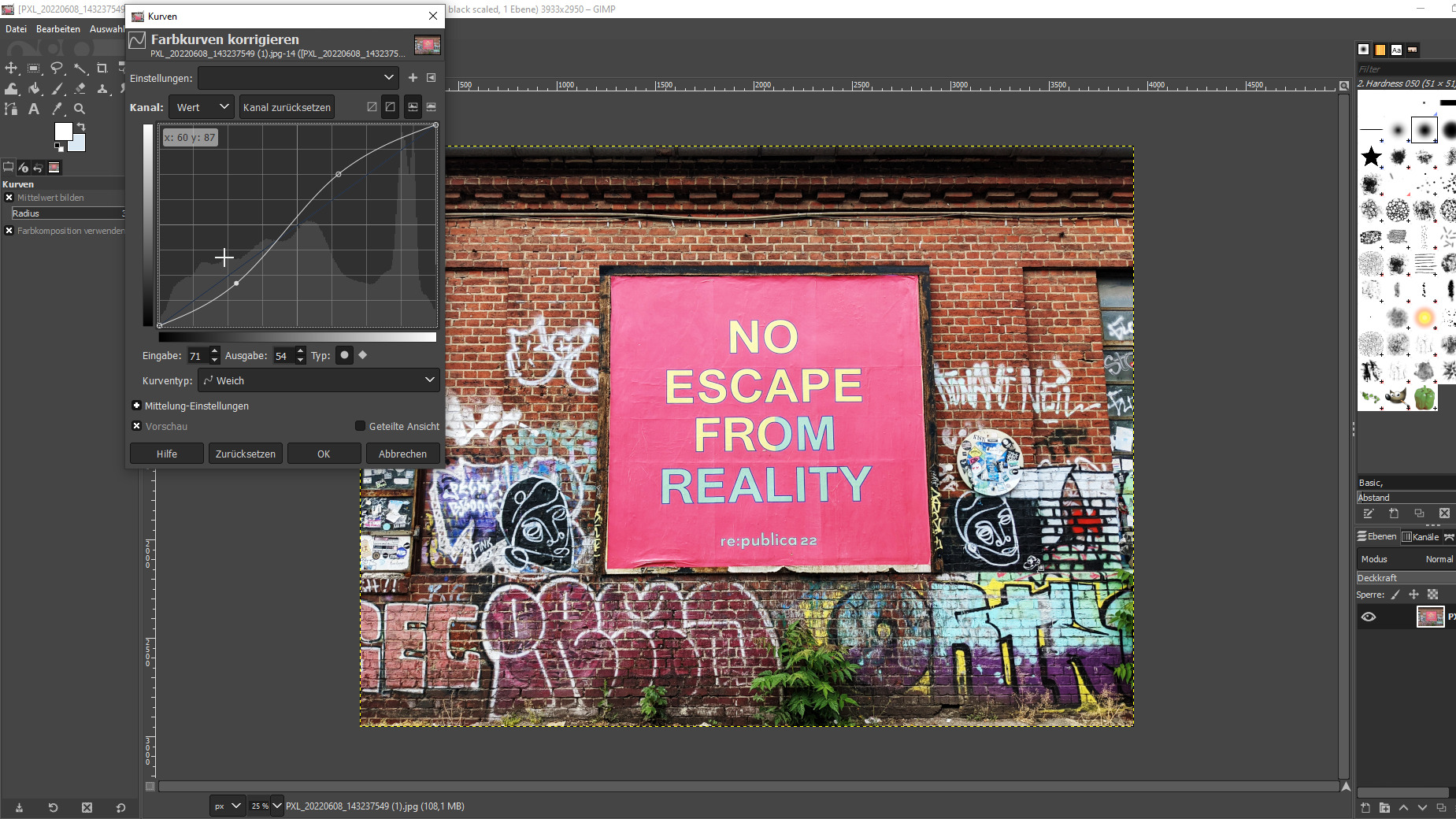Open the Kanal dropdown showing Wert

(201, 106)
